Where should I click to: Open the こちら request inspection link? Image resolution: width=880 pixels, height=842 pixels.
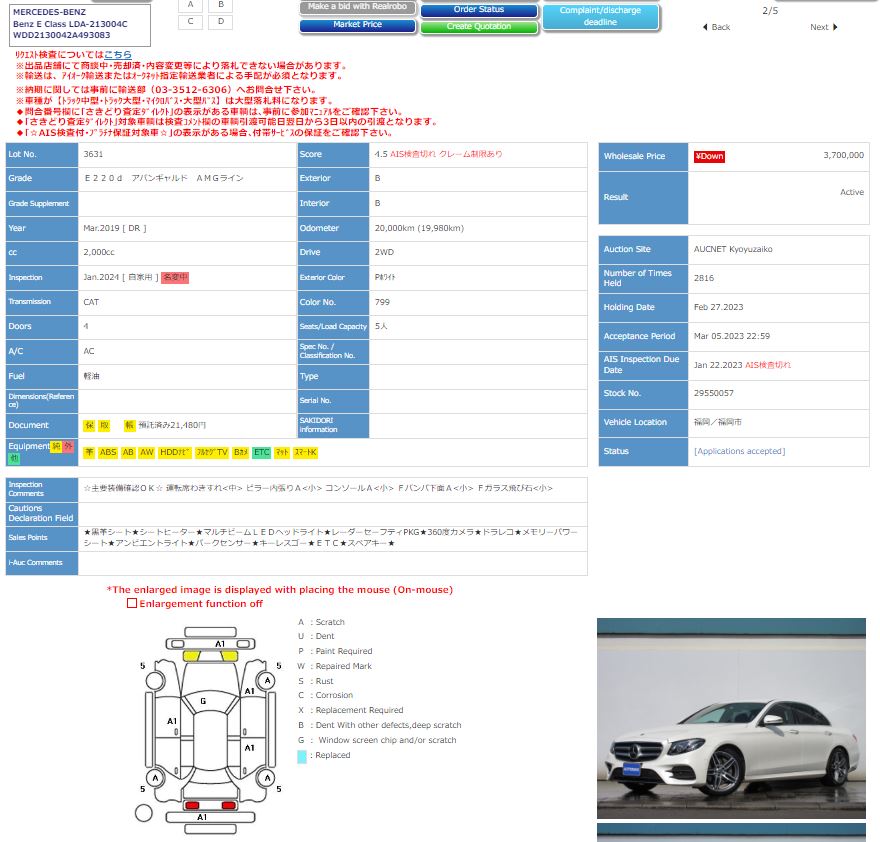tap(118, 55)
